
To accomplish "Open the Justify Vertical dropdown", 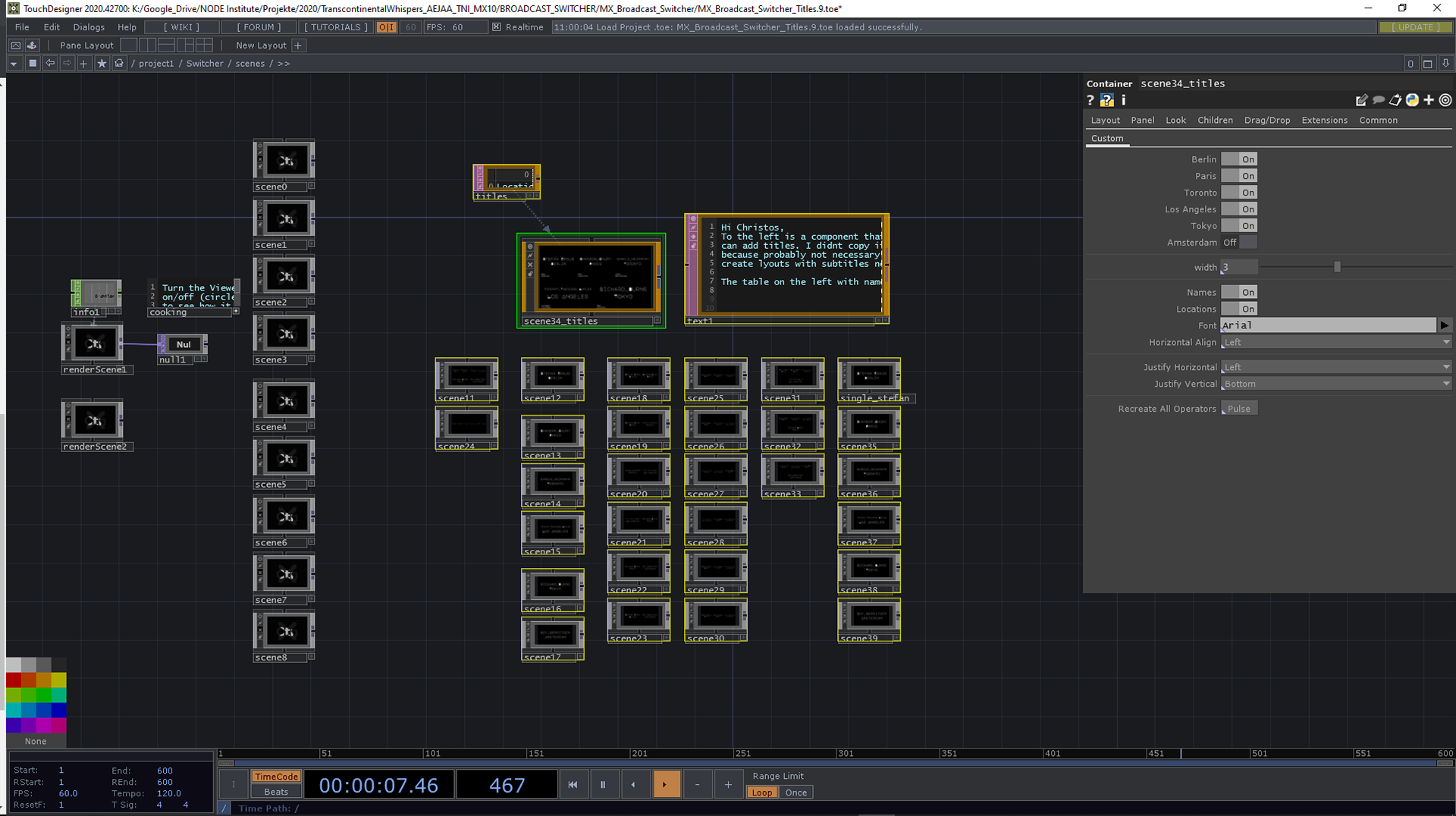I will [x=1336, y=384].
